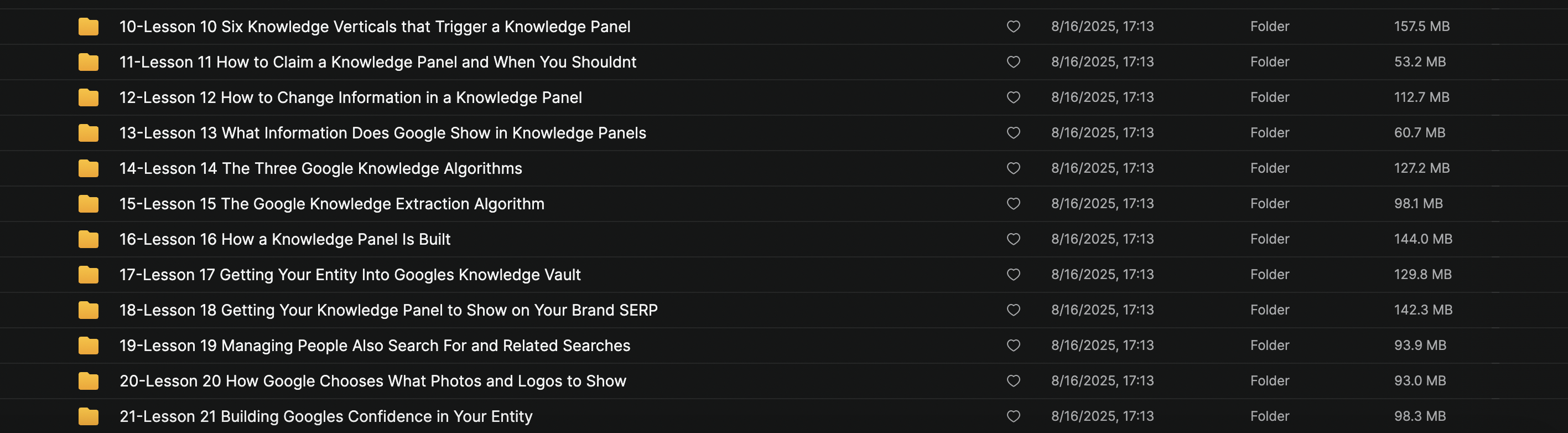Favorite the Lesson 17 Knowledge Vault folder
The width and height of the screenshot is (1568, 433).
pos(1013,275)
